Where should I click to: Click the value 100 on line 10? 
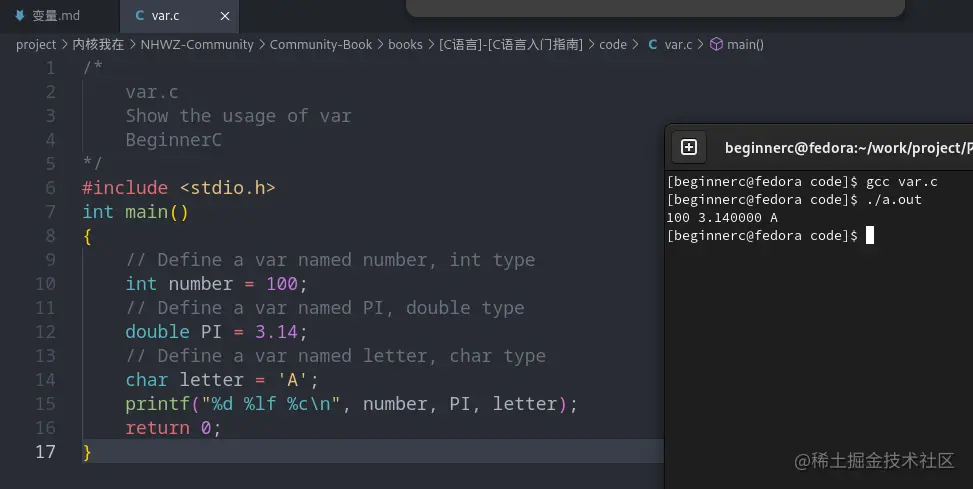[x=282, y=284]
